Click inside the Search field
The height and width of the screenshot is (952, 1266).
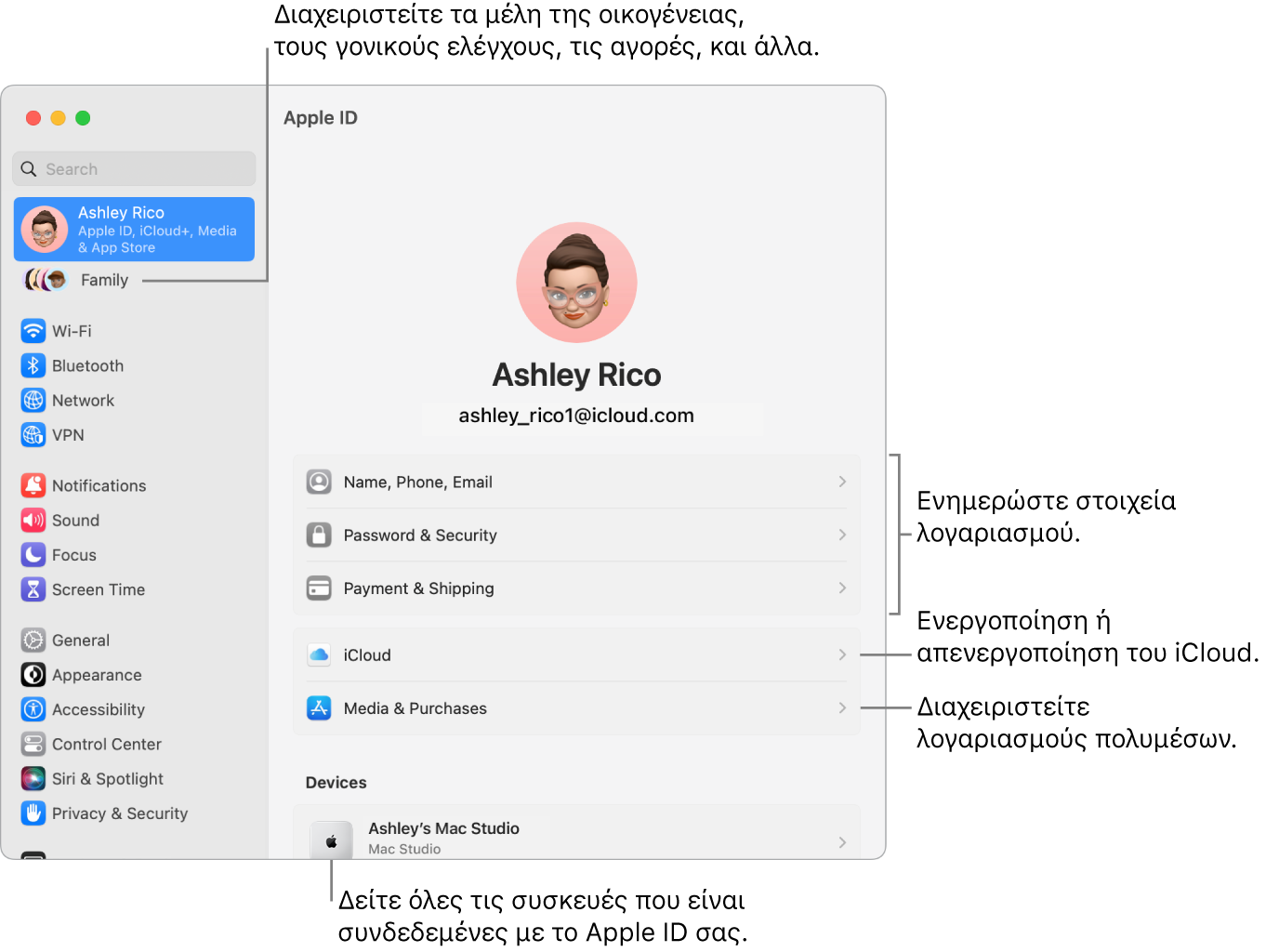coord(133,168)
